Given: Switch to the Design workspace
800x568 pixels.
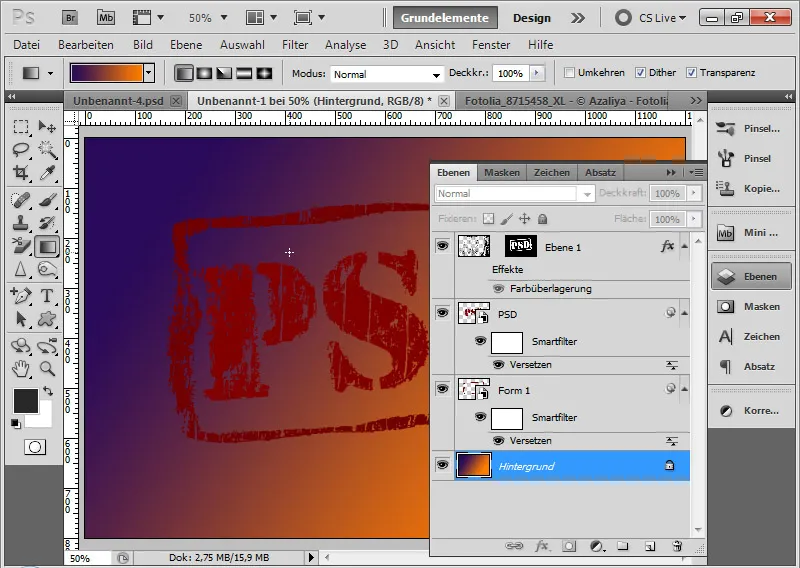Looking at the screenshot, I should tap(532, 18).
